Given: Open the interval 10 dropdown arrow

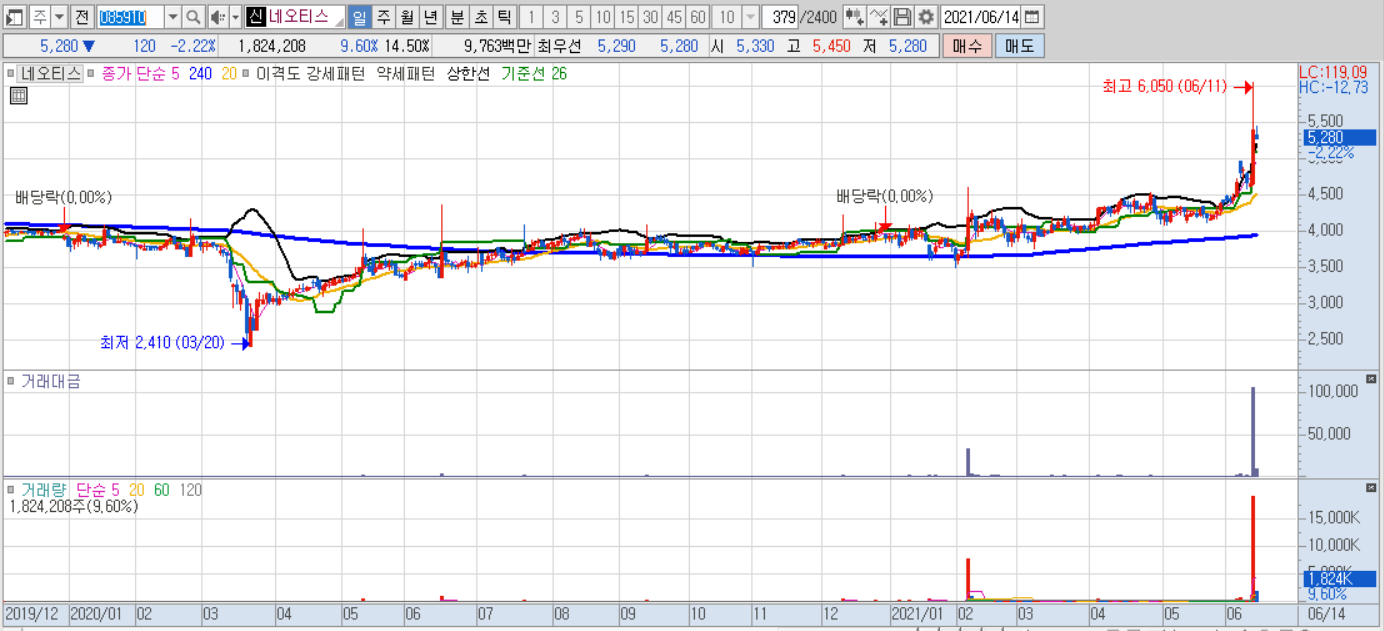Looking at the screenshot, I should point(750,17).
